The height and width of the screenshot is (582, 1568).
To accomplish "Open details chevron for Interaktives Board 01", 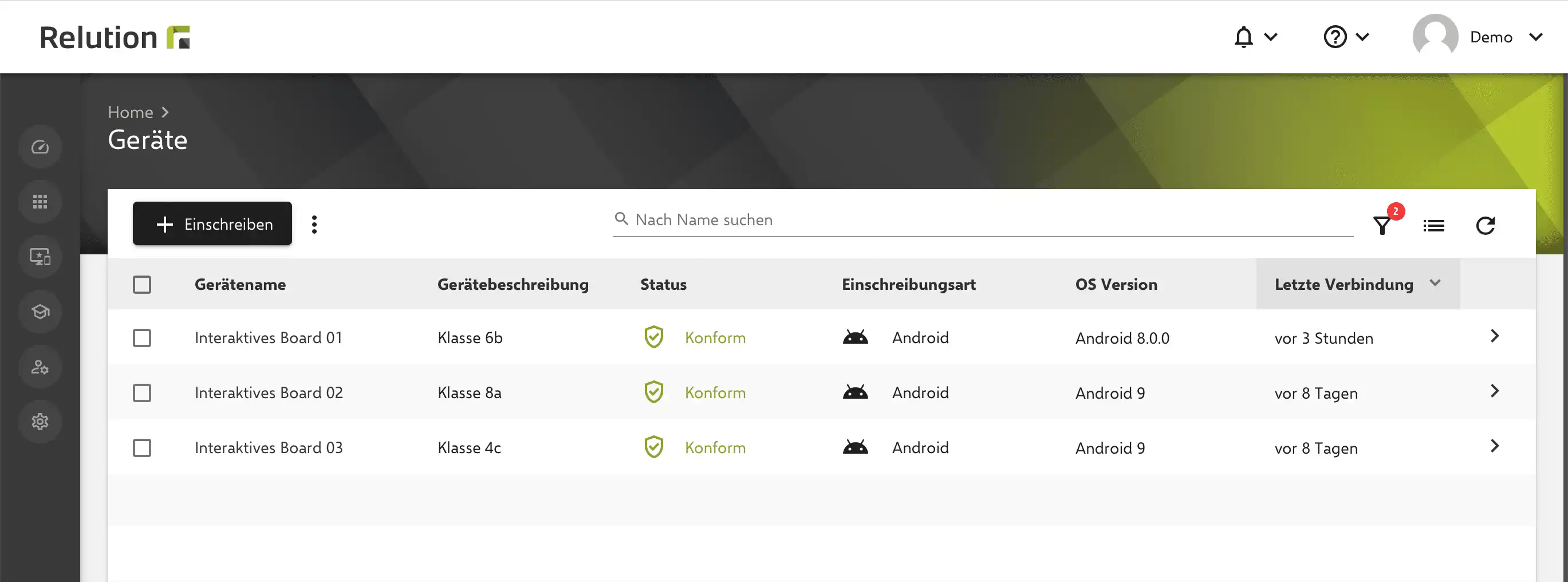I will click(x=1494, y=336).
